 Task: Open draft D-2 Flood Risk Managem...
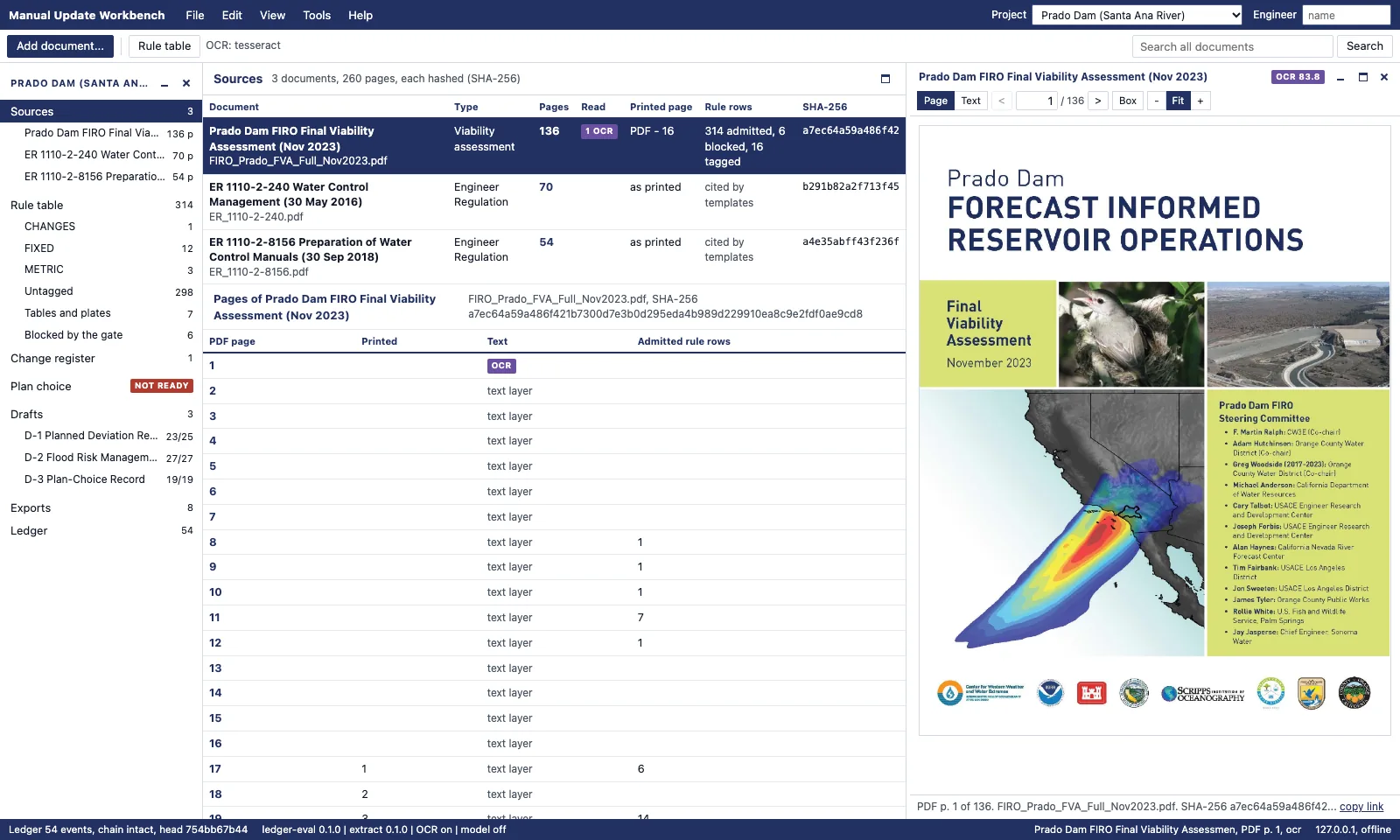tap(101, 458)
